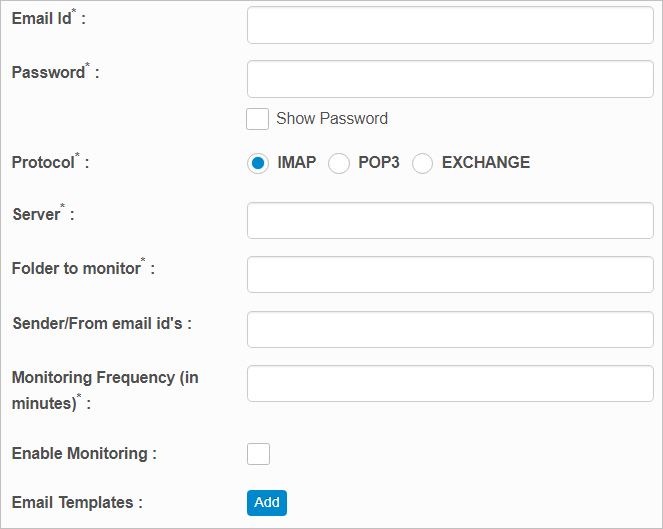The height and width of the screenshot is (529, 663).
Task: Click the Email Templates label
Action: click(77, 503)
